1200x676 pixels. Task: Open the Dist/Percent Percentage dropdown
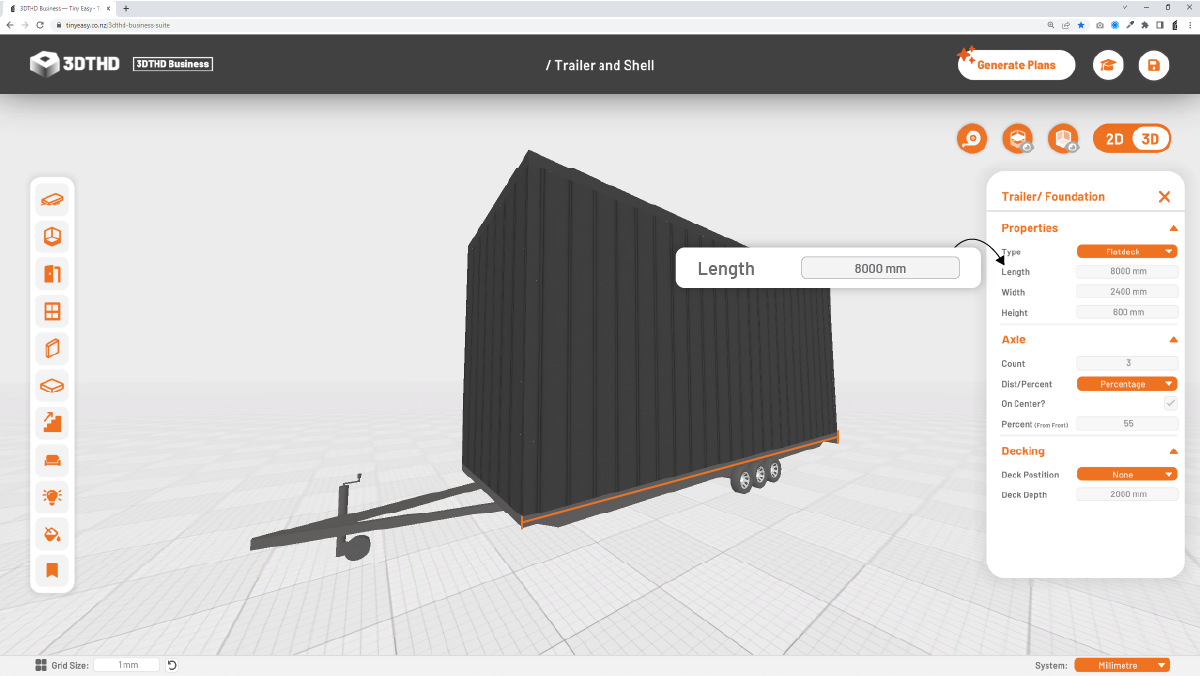1127,384
